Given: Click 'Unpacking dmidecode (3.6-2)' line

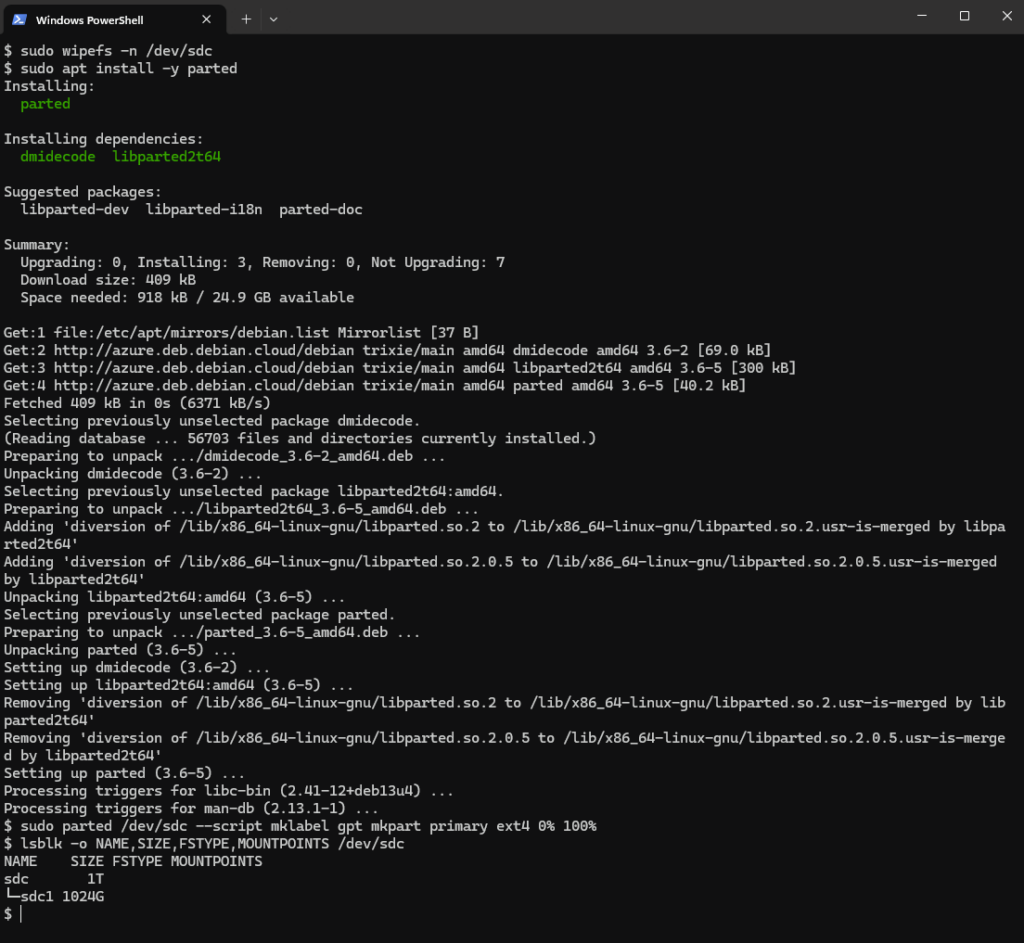Looking at the screenshot, I should click(133, 474).
